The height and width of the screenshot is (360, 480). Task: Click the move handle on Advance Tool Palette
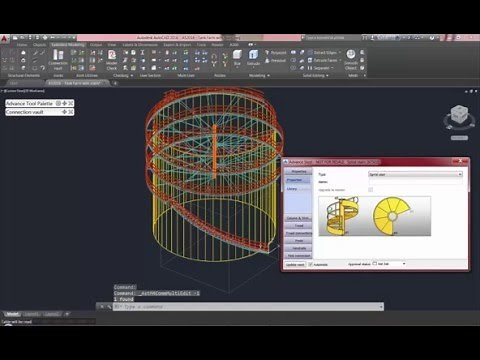click(x=64, y=103)
